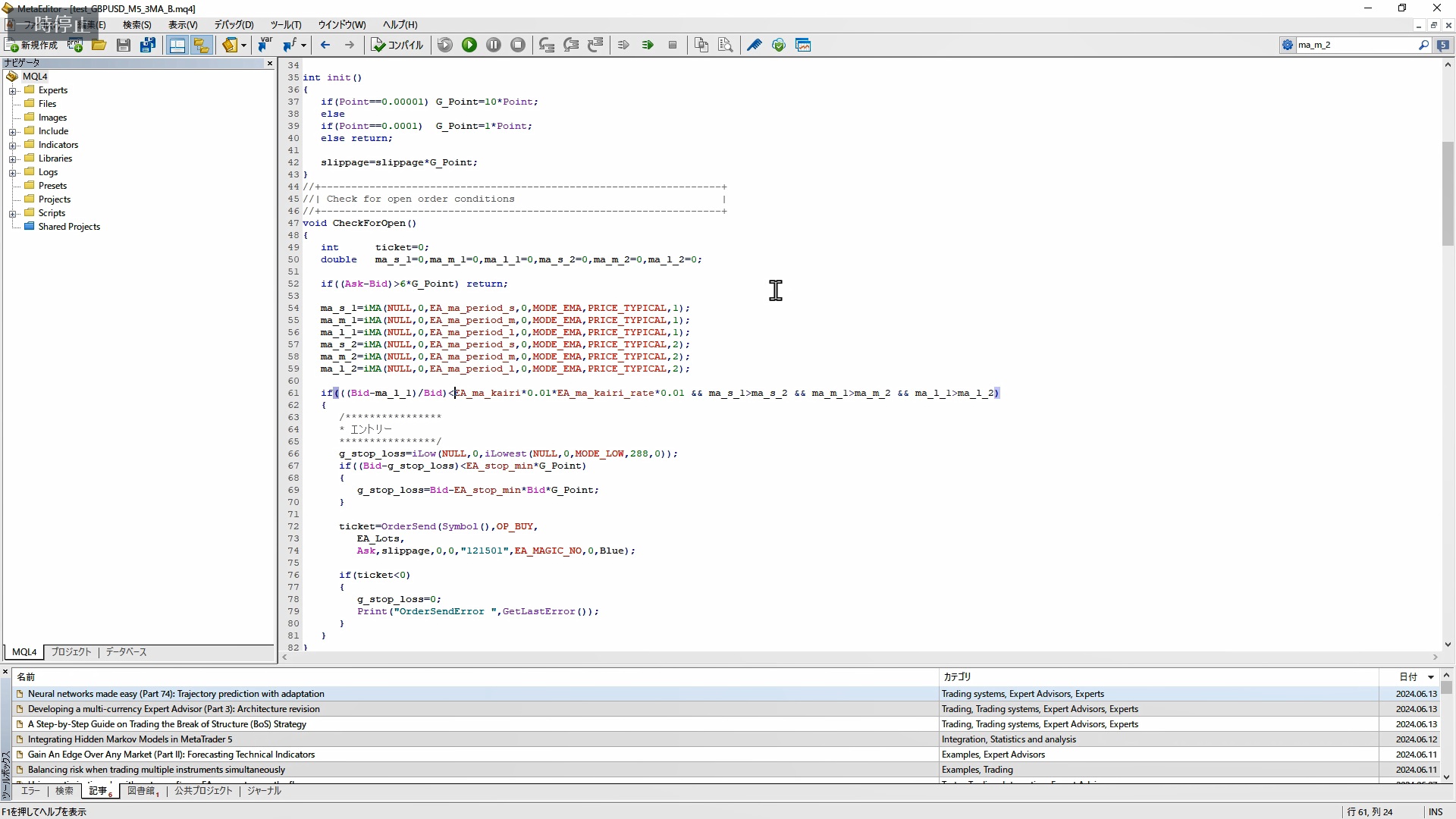Viewport: 1456px width, 819px height.
Task: Pause debugging with the pause icon
Action: click(494, 45)
